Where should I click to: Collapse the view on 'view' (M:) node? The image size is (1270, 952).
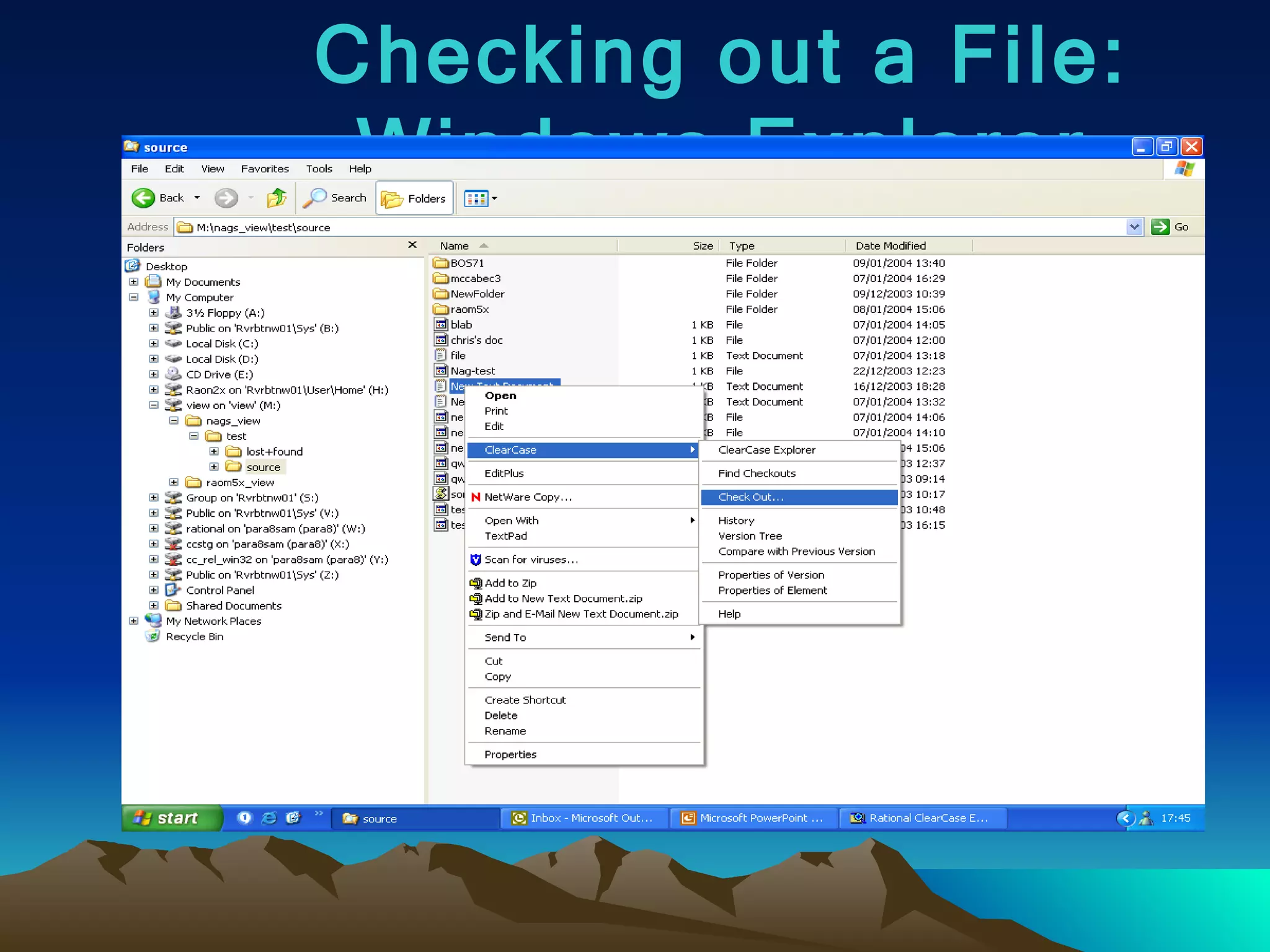pos(154,405)
